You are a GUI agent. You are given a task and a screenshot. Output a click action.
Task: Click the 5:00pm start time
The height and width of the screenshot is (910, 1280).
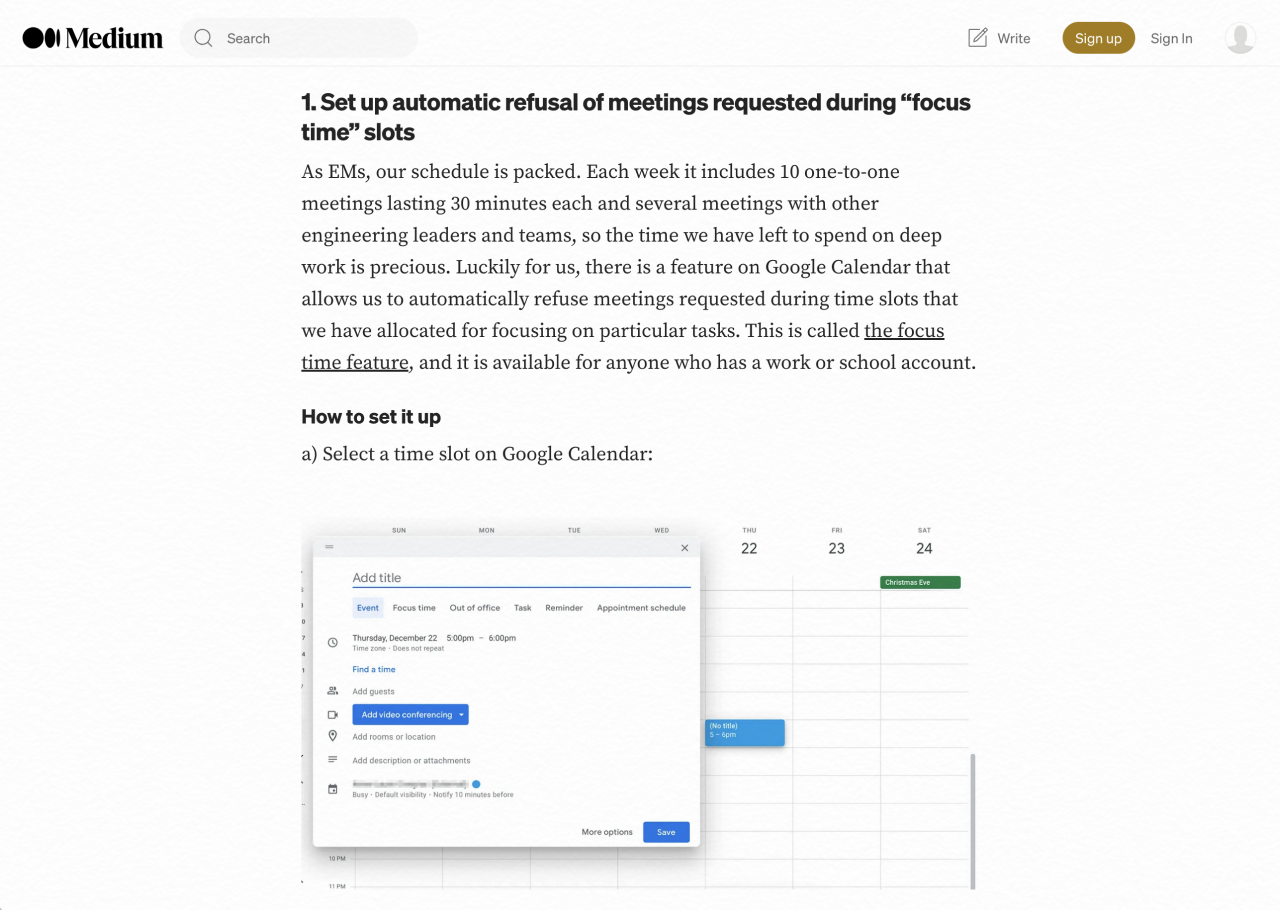[x=461, y=638]
